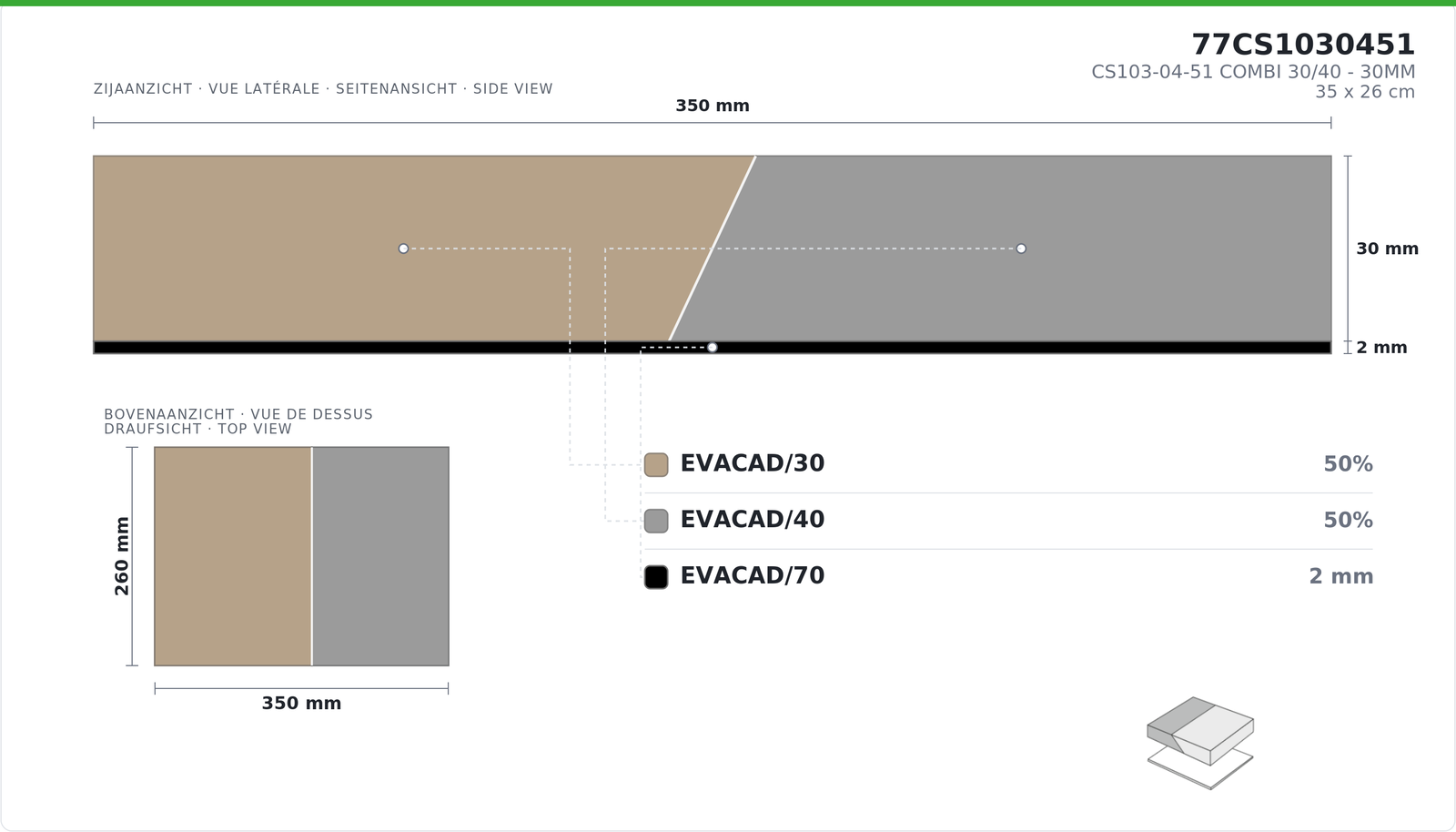Image resolution: width=1456 pixels, height=832 pixels.
Task: Click the 350 mm label under the top view
Action: click(301, 704)
